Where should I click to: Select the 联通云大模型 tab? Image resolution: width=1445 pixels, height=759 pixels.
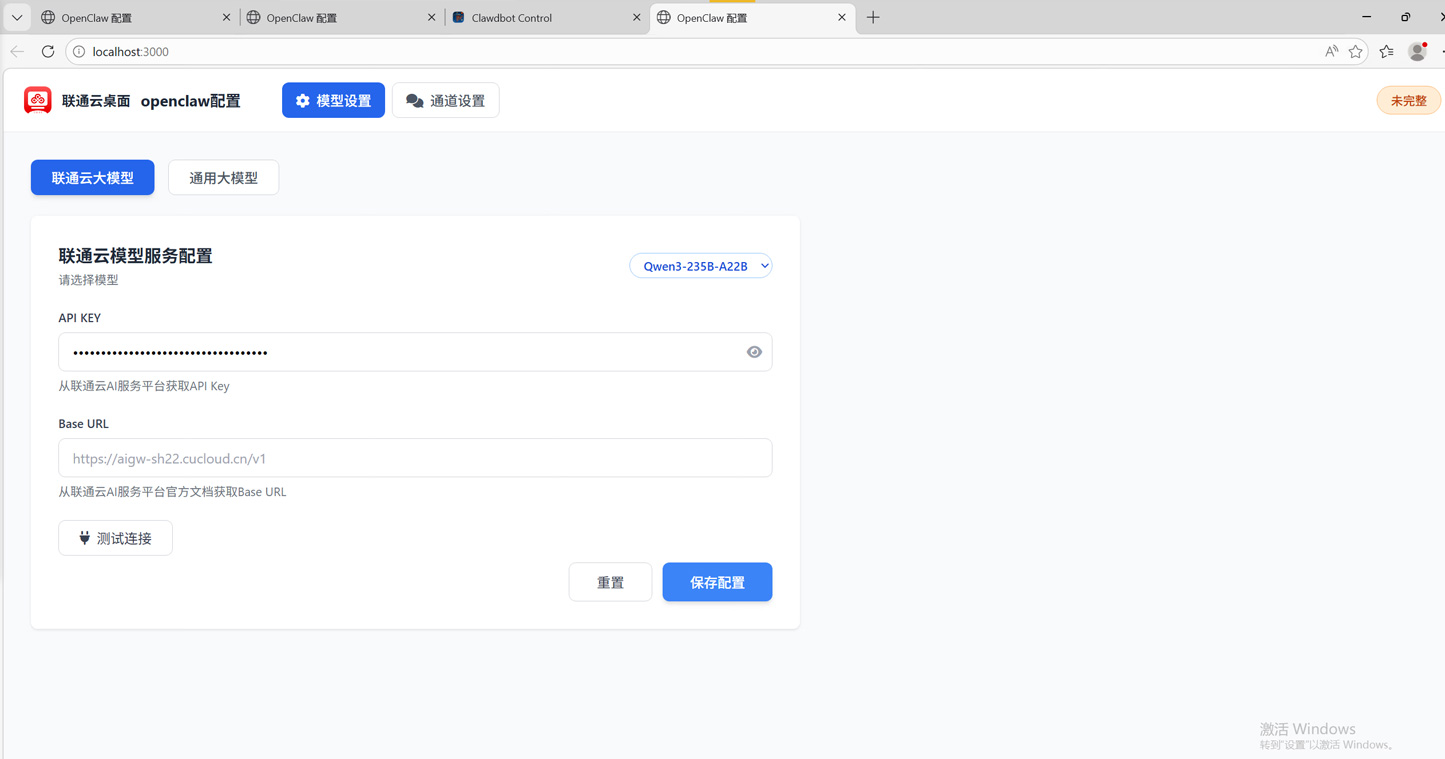click(x=92, y=178)
